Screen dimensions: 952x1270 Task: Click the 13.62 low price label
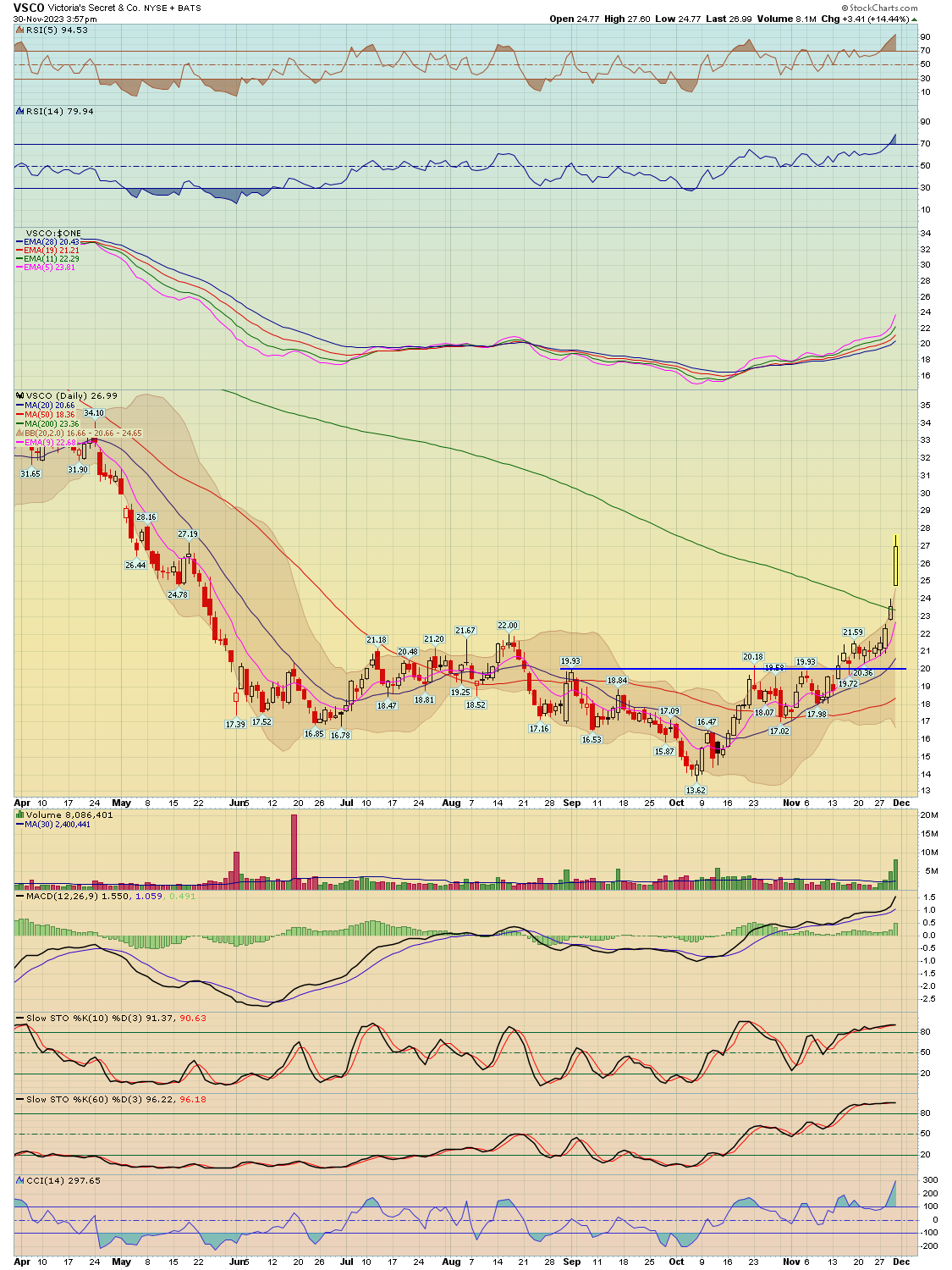696,790
